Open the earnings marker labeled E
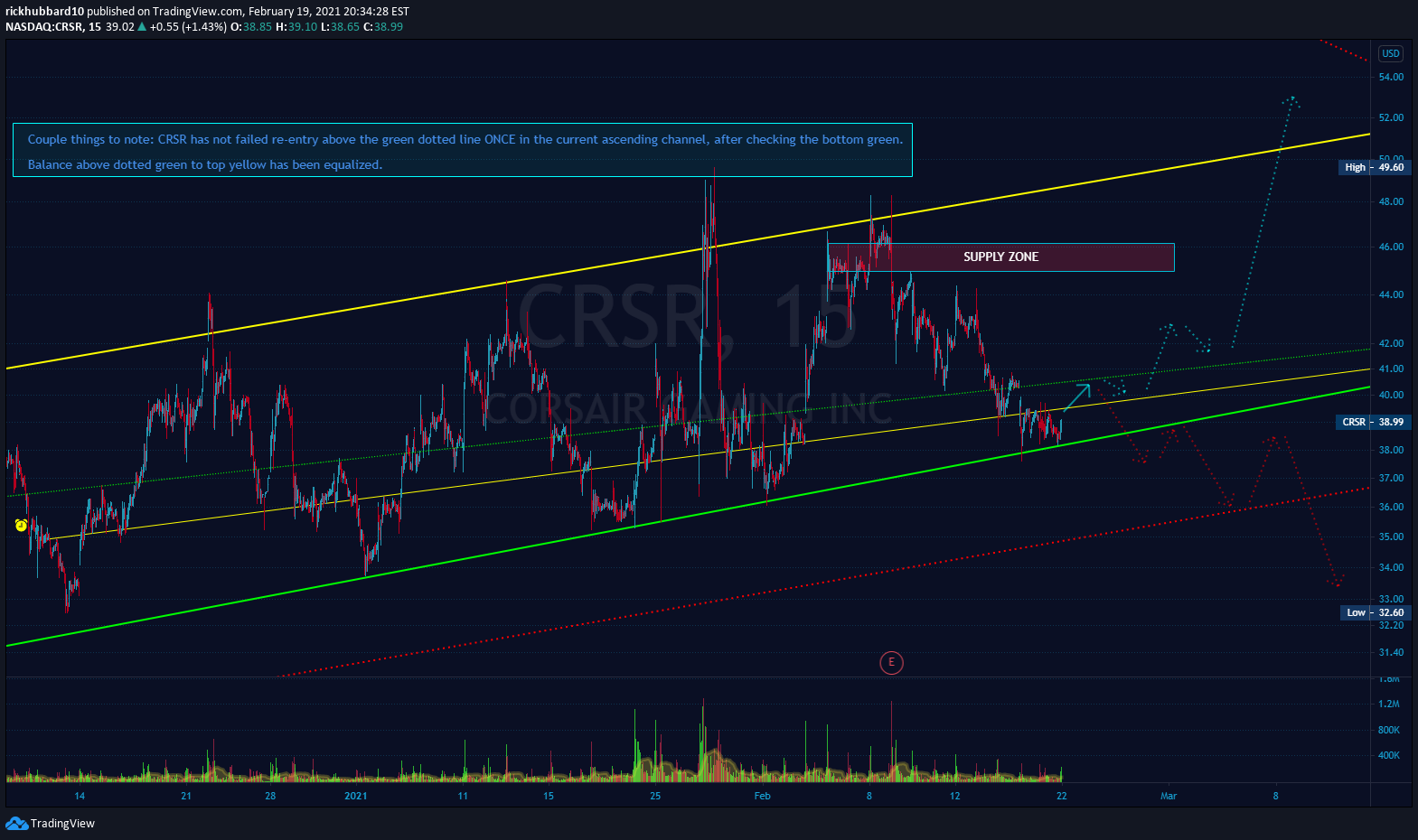This screenshot has width=1418, height=840. pyautogui.click(x=891, y=663)
